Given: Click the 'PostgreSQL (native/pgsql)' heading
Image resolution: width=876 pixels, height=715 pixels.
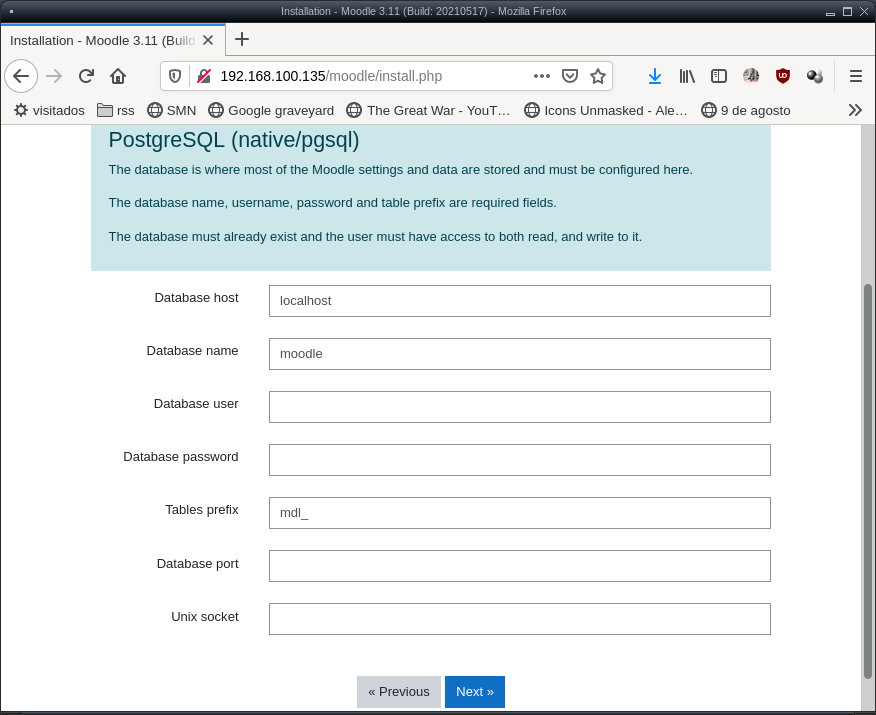Looking at the screenshot, I should coord(234,140).
